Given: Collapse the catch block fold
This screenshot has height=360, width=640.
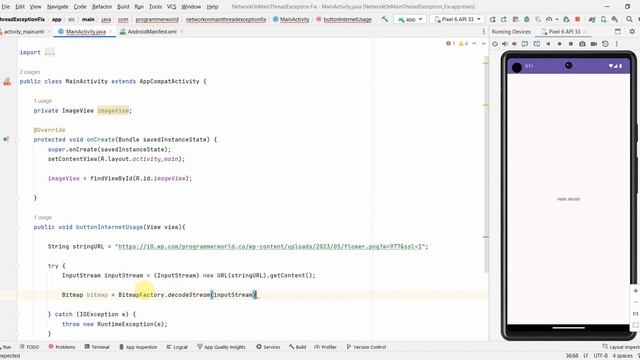Looking at the screenshot, I should click(17, 315).
